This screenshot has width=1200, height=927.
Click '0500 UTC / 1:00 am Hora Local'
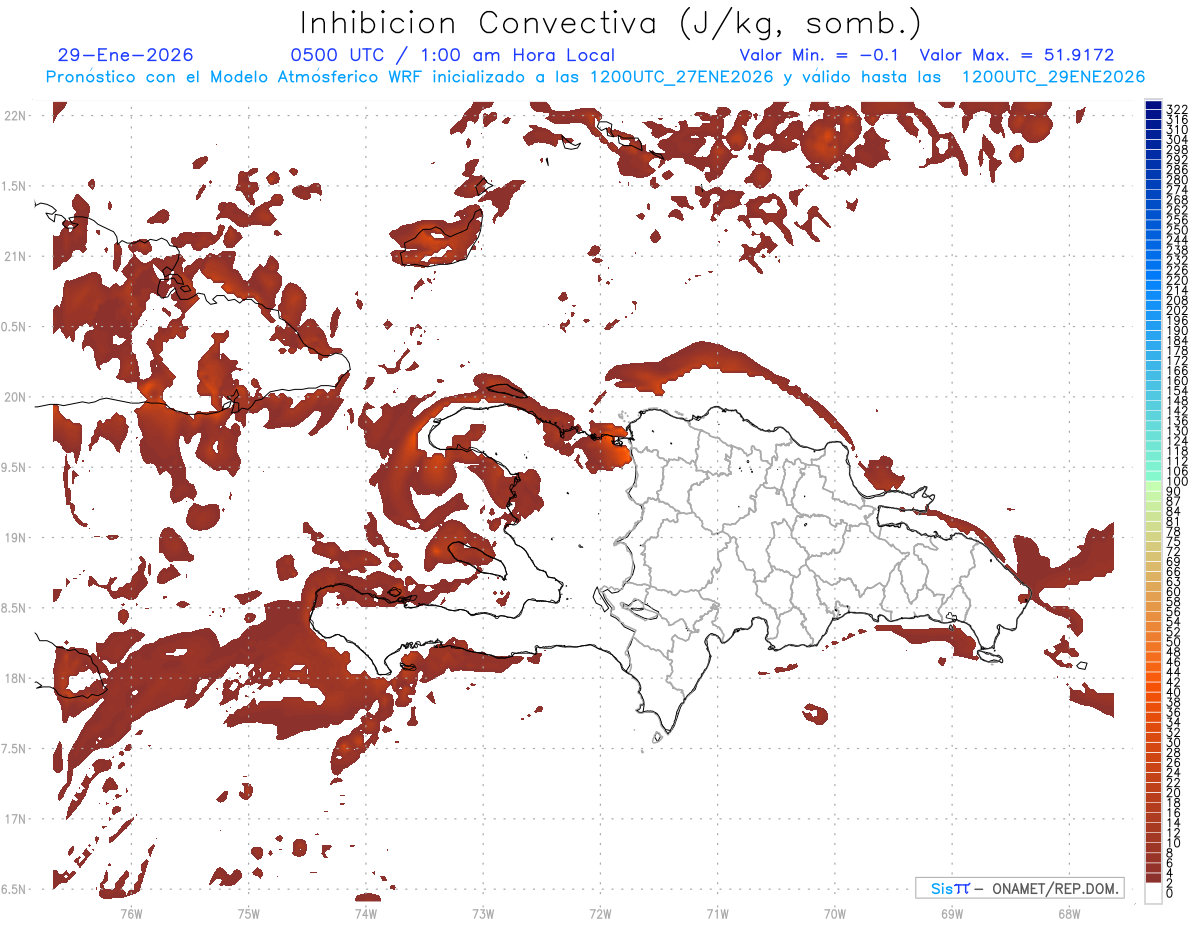click(452, 55)
